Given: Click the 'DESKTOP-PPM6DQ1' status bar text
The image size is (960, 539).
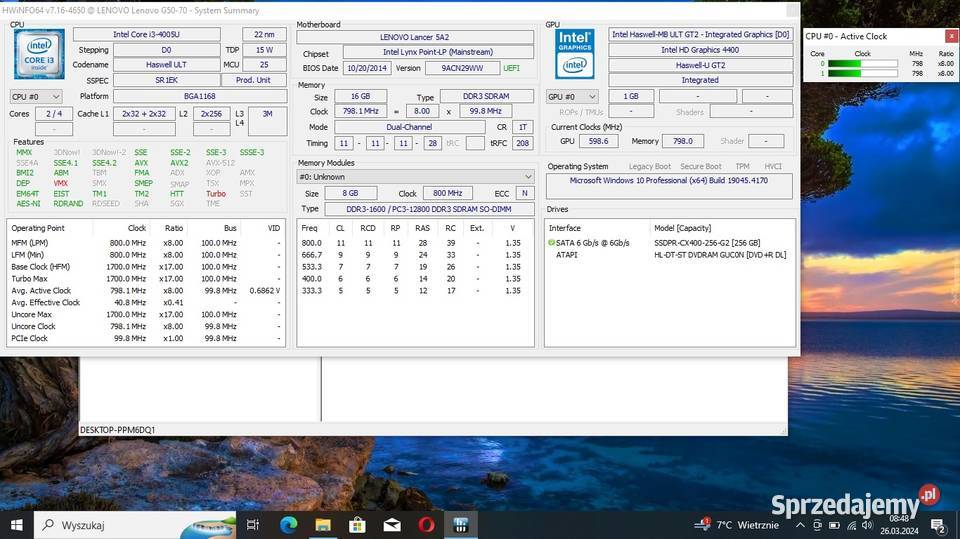Looking at the screenshot, I should [117, 430].
